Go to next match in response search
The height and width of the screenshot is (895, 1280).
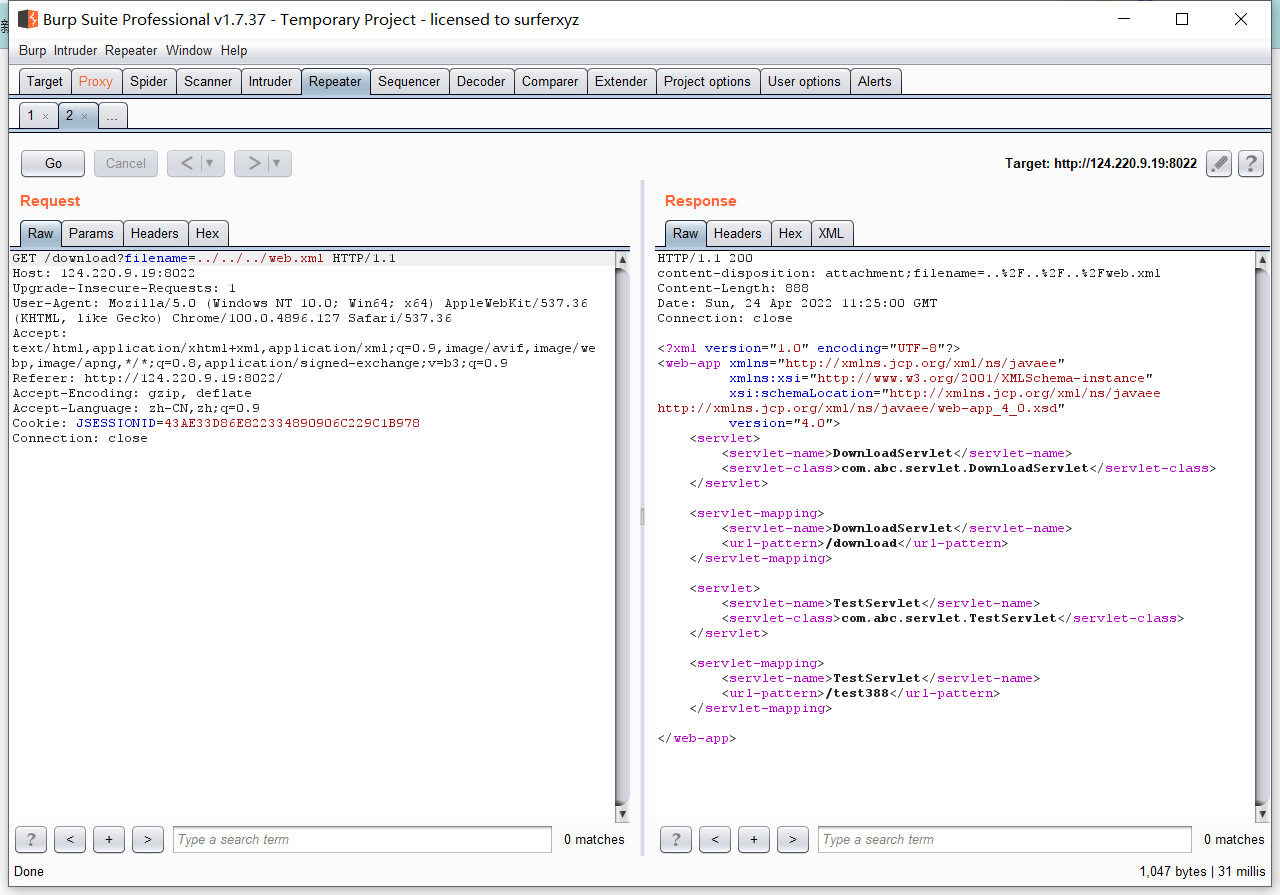click(792, 840)
